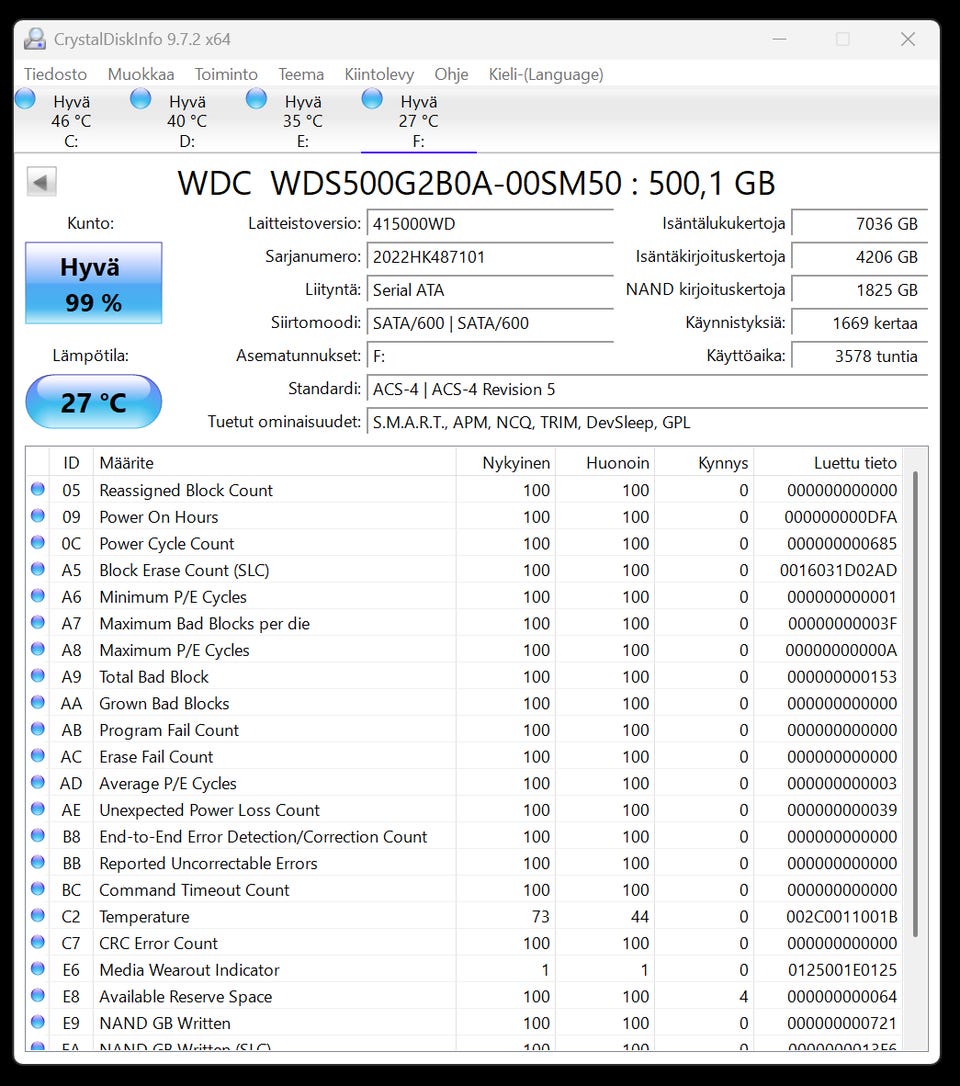Click the status orb for Unexpected Power Loss Count

pyautogui.click(x=38, y=809)
